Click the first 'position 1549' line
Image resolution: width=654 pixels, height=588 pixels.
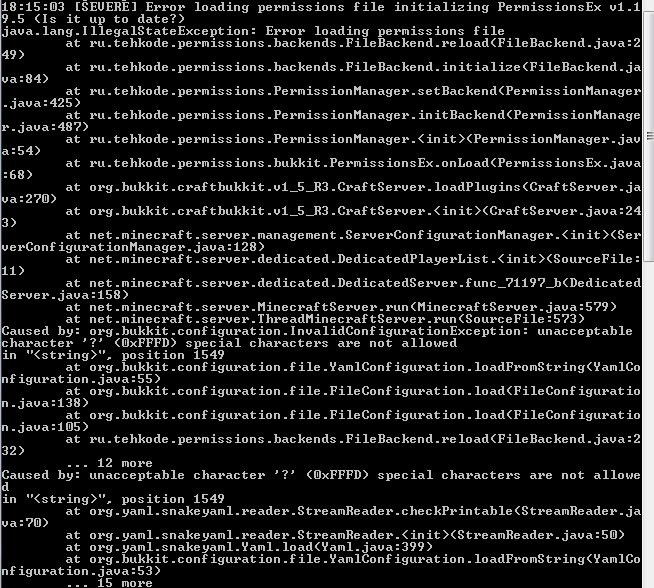113,355
